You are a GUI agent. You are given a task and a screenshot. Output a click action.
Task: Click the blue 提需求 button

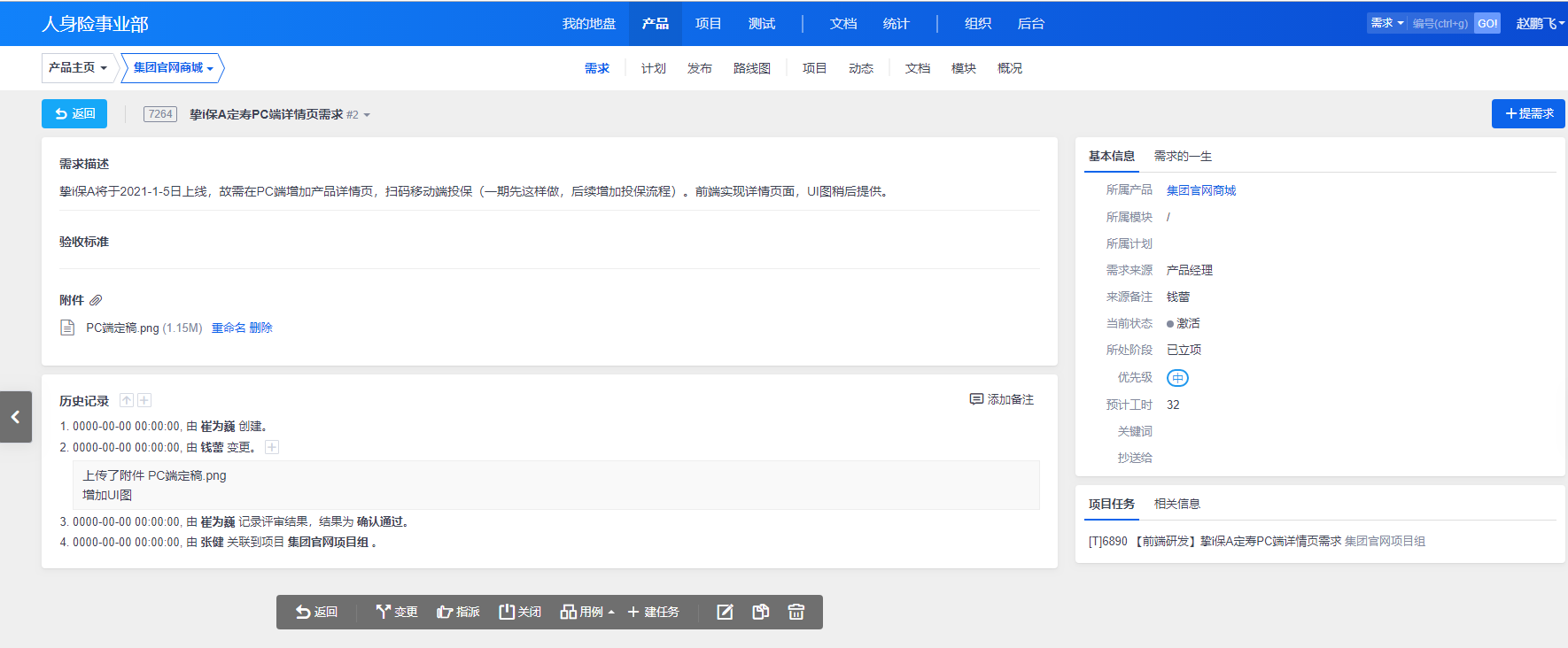[1527, 113]
